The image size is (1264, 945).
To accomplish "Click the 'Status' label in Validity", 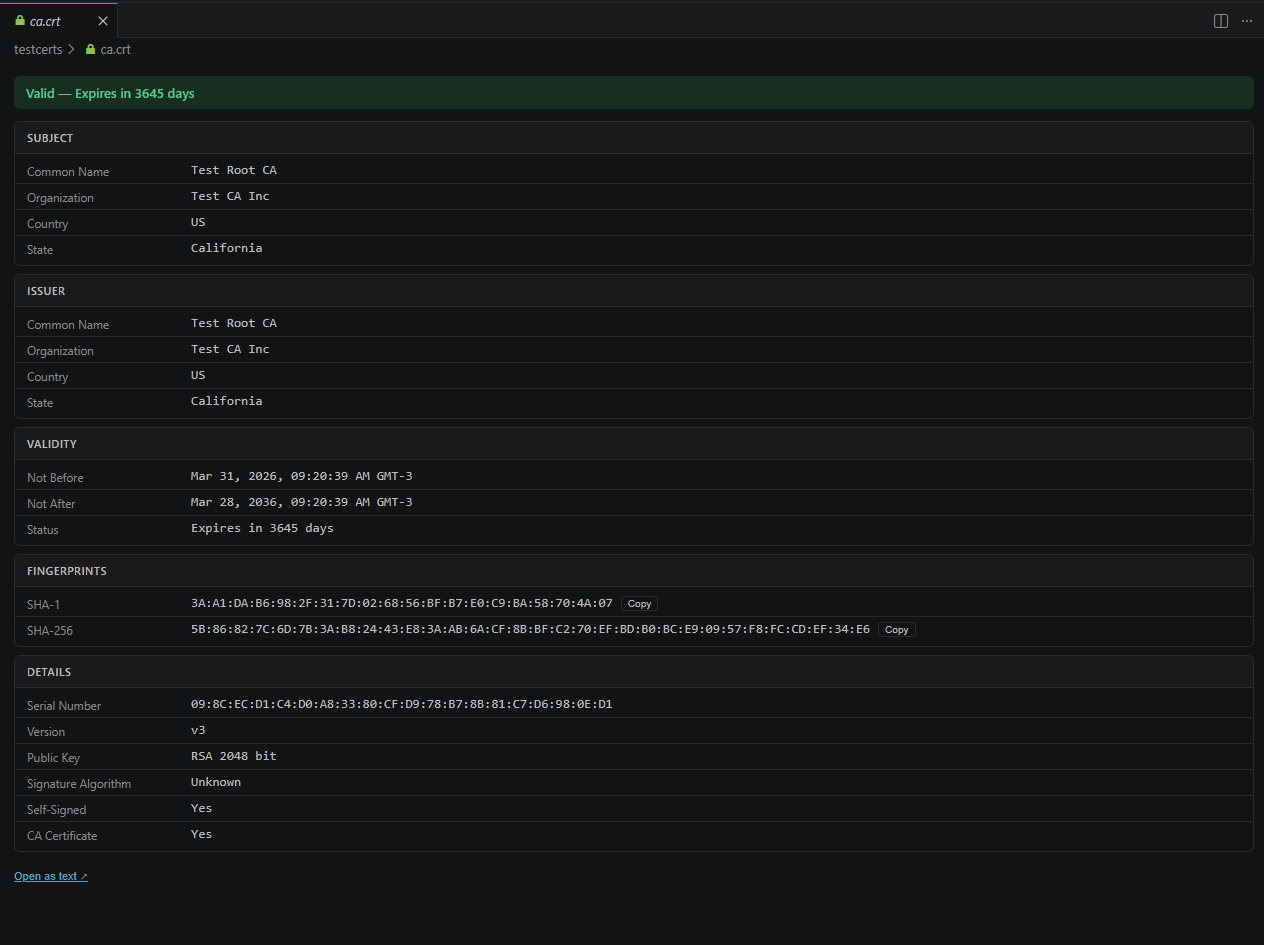I will tap(43, 530).
